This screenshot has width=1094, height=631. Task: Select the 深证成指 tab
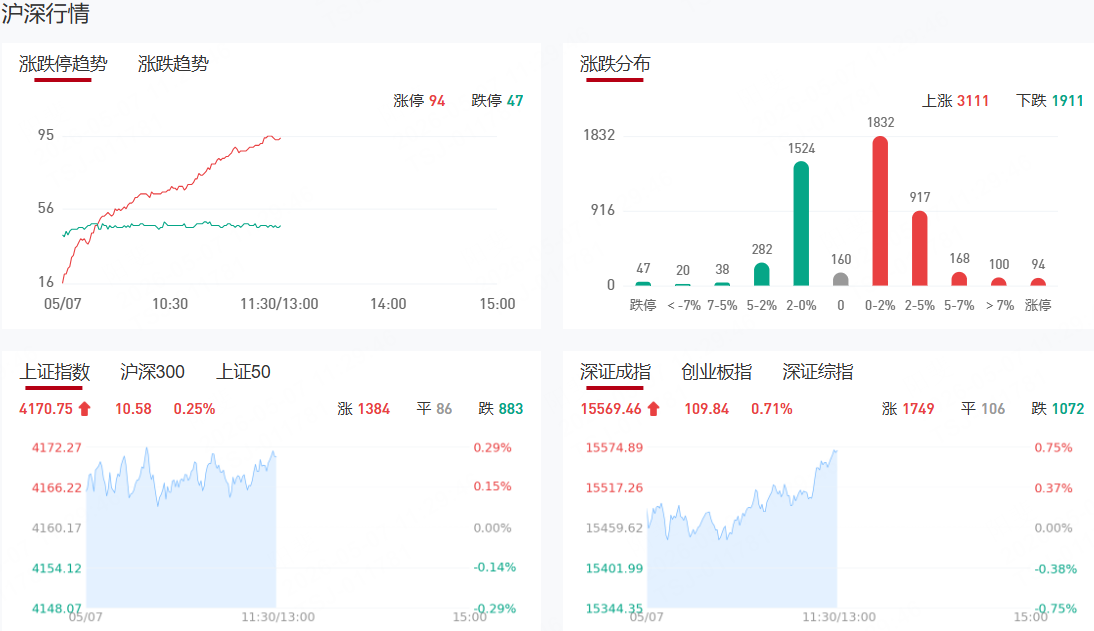coord(615,371)
